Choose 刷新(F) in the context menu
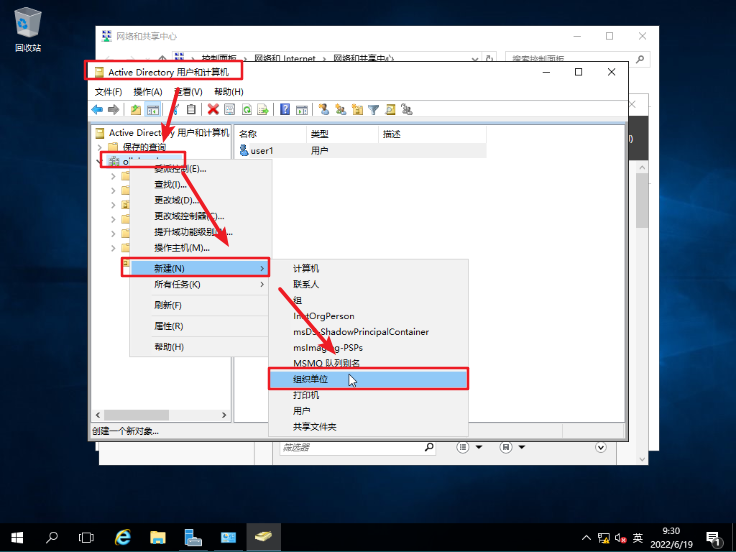 click(201, 305)
